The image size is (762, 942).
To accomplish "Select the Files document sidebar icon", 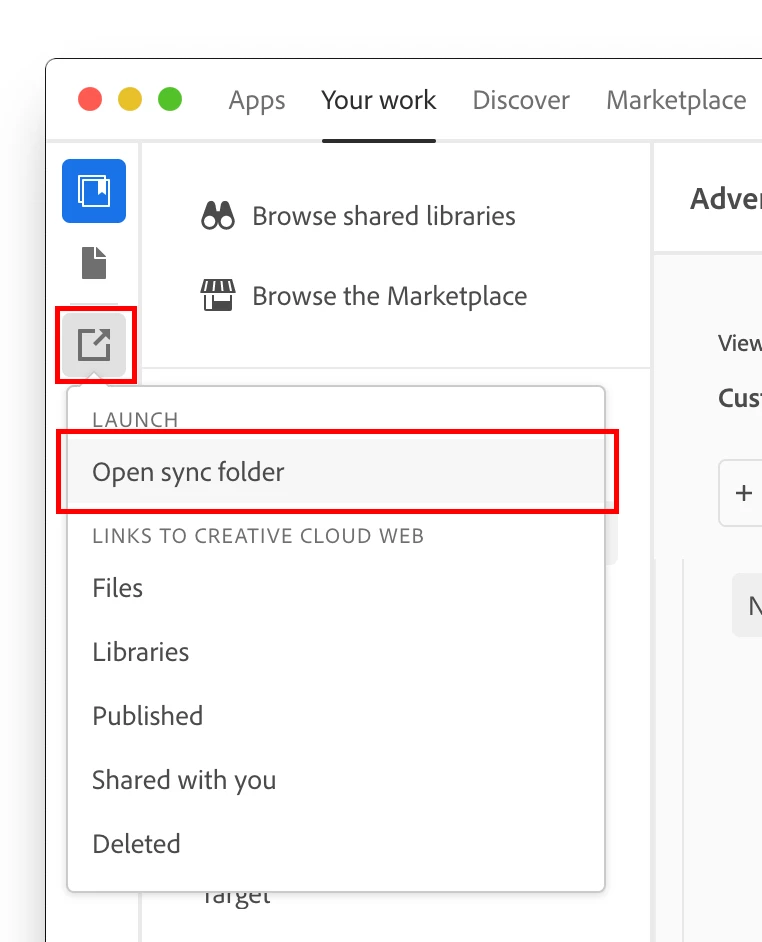I will [x=94, y=263].
